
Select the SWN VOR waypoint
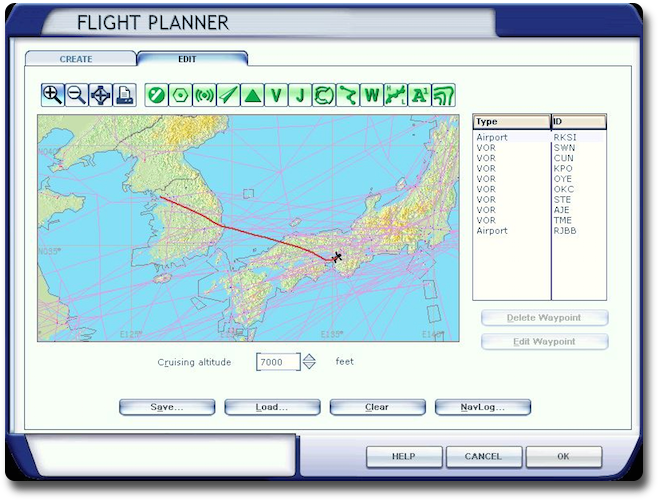pyautogui.click(x=539, y=148)
